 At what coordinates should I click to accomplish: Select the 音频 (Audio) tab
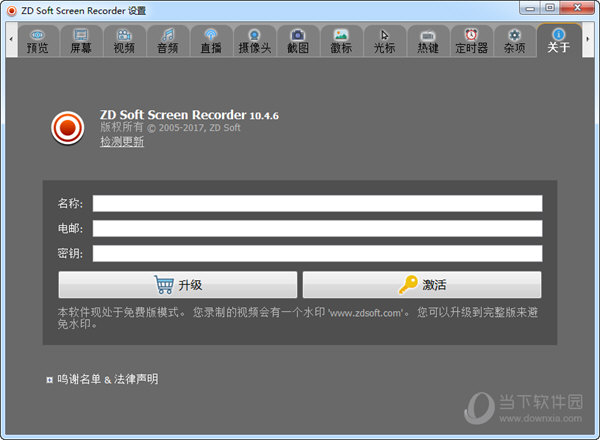[x=168, y=41]
